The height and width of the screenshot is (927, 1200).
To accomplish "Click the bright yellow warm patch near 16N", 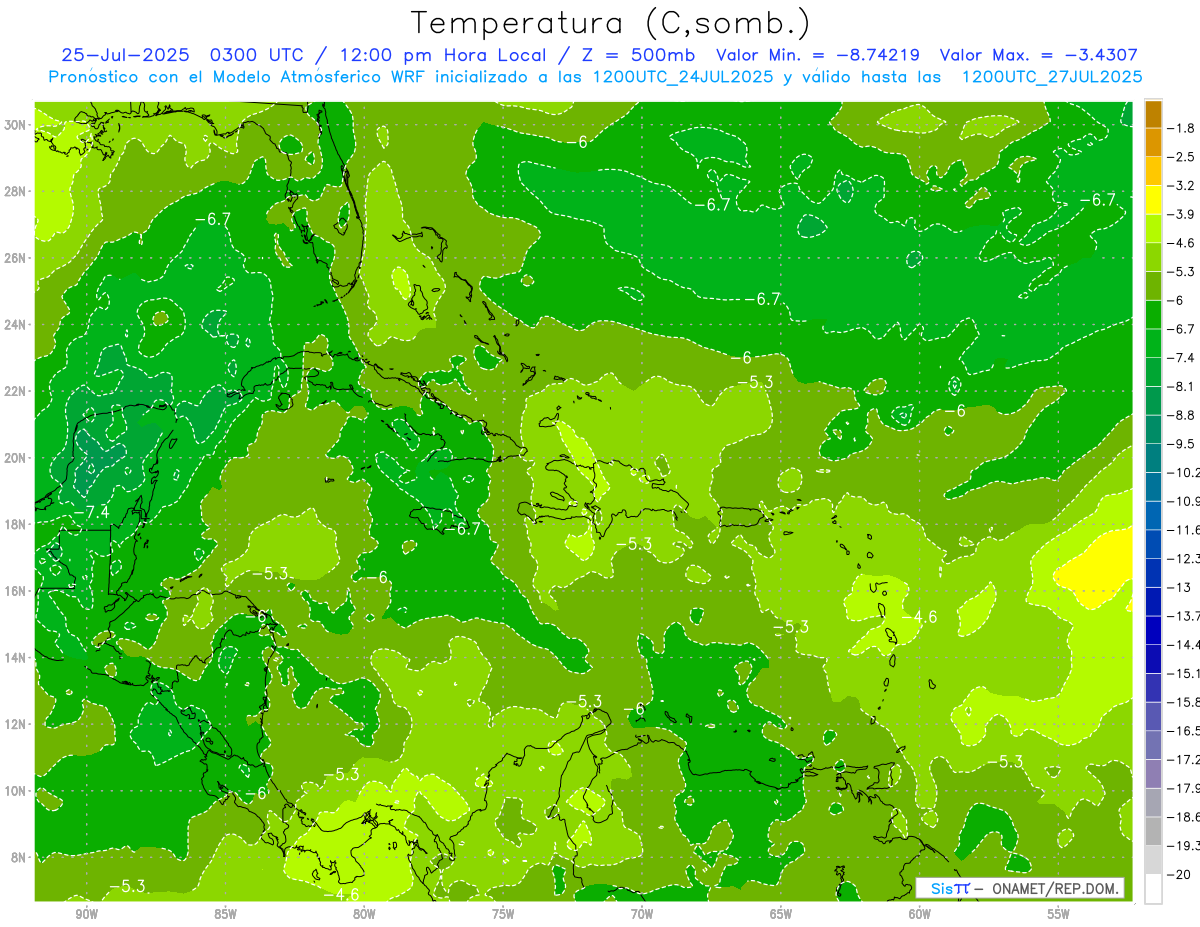I will click(x=1098, y=570).
